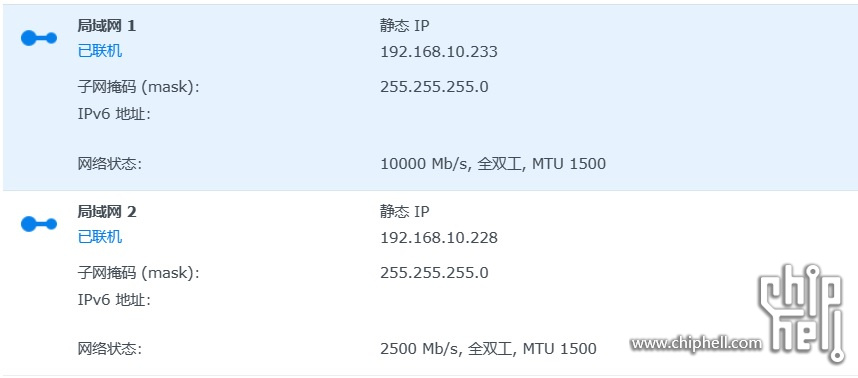Click the 网络状态 label of 局域网 1
This screenshot has height=378, width=858.
tap(109, 164)
